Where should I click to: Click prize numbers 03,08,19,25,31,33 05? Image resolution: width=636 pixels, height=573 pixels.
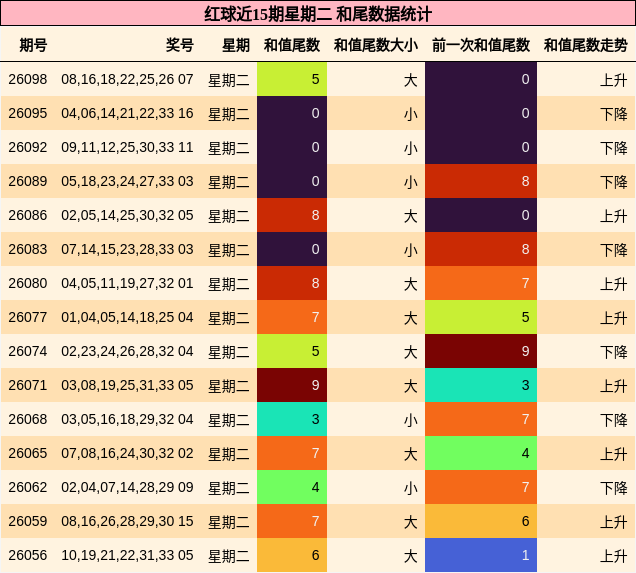point(127,385)
